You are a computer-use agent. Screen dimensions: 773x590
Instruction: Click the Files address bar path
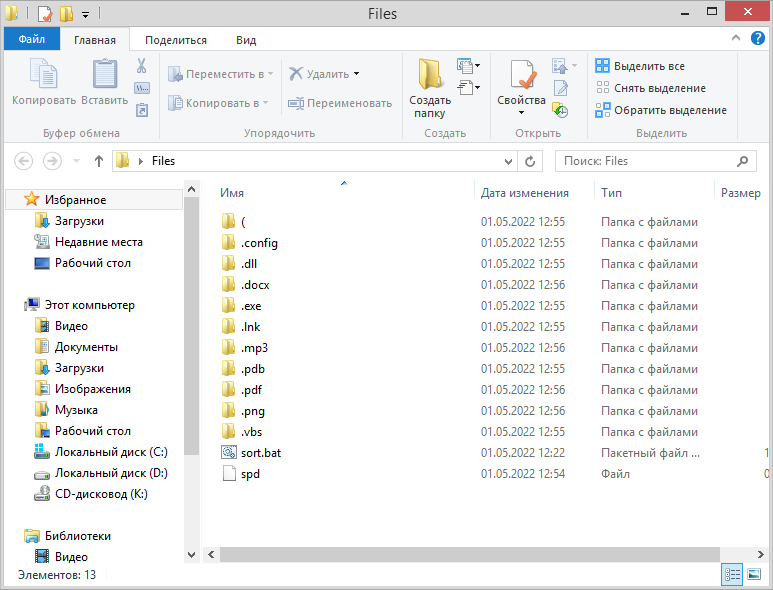click(x=163, y=161)
